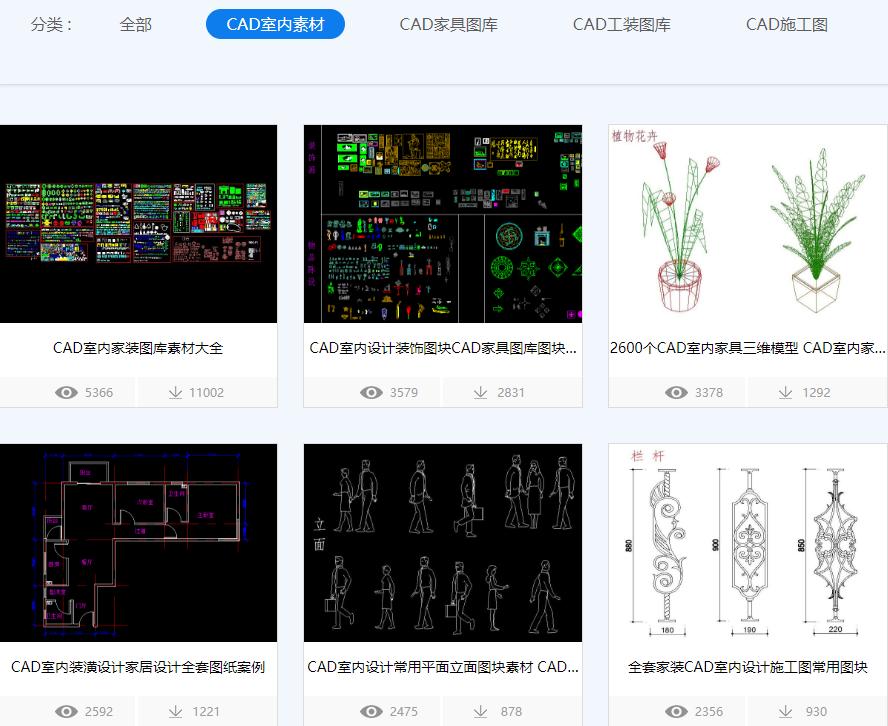
Task: Open the 全套家装CAD室内设计施工图常用图块 link
Action: tap(747, 668)
